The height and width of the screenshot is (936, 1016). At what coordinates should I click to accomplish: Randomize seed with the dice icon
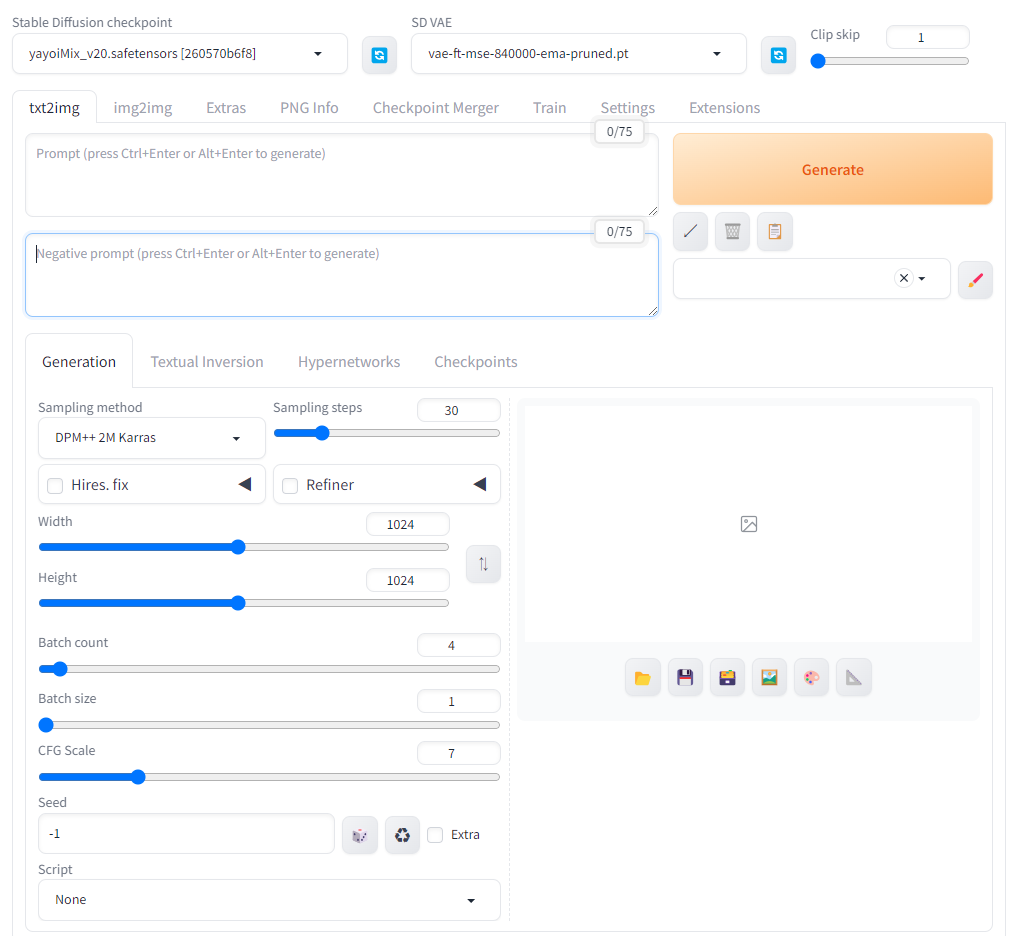tap(360, 835)
